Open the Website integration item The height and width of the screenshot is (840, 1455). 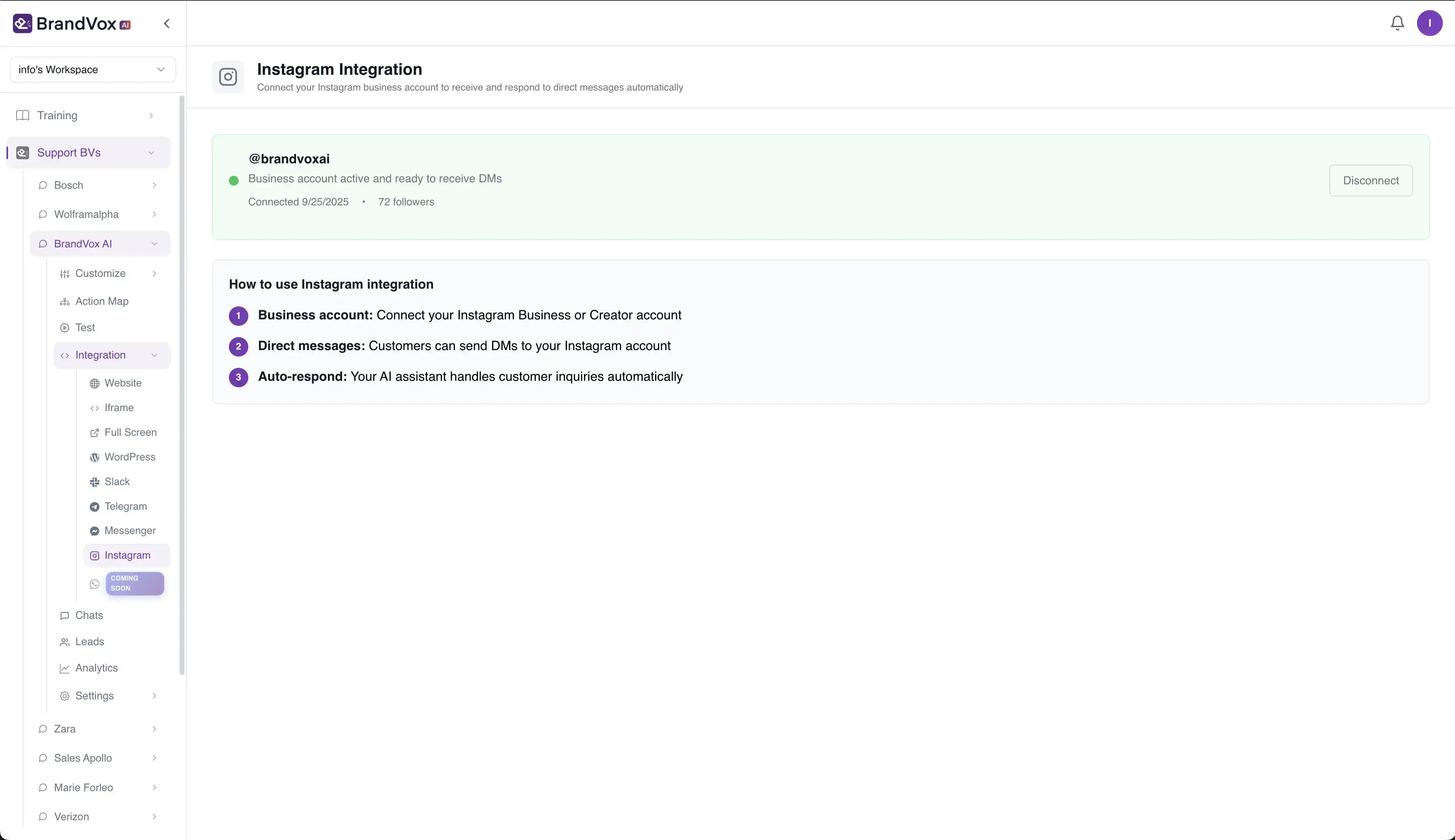tap(127, 383)
